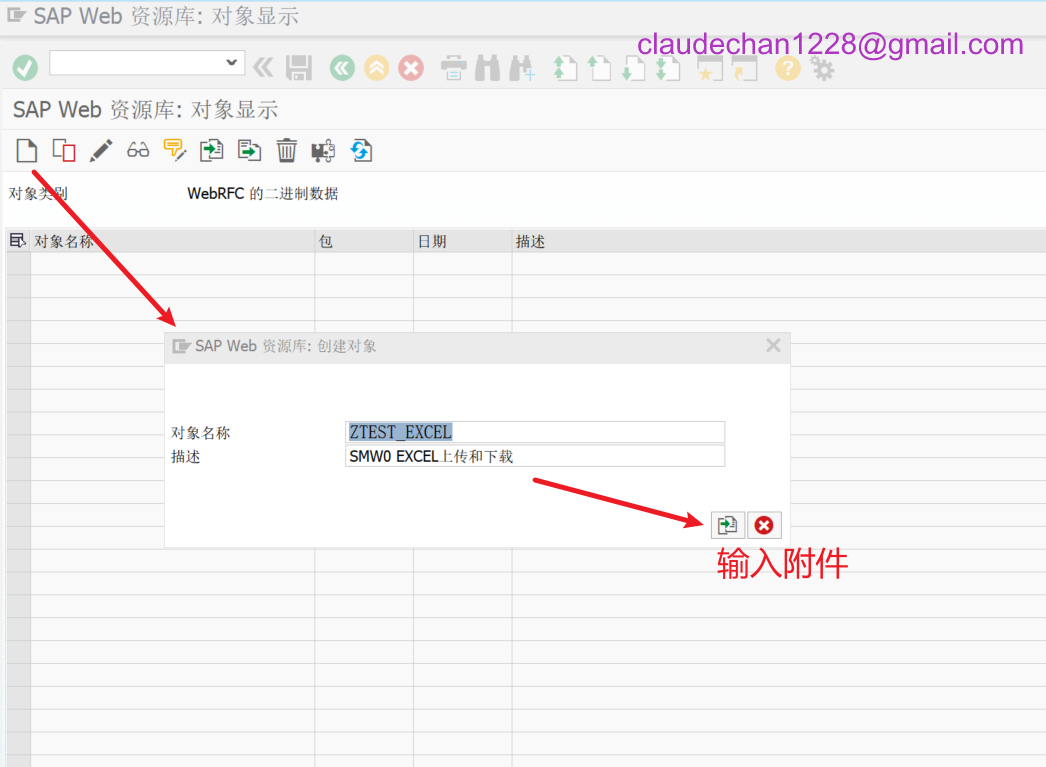The height and width of the screenshot is (767, 1046).
Task: Click the yellow Exit up-arrow icon
Action: 376,68
